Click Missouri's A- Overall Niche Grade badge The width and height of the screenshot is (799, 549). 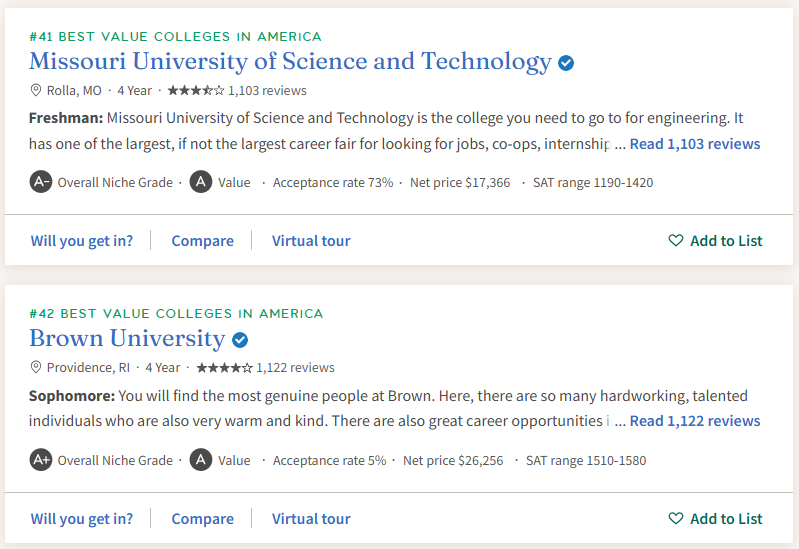pos(41,183)
